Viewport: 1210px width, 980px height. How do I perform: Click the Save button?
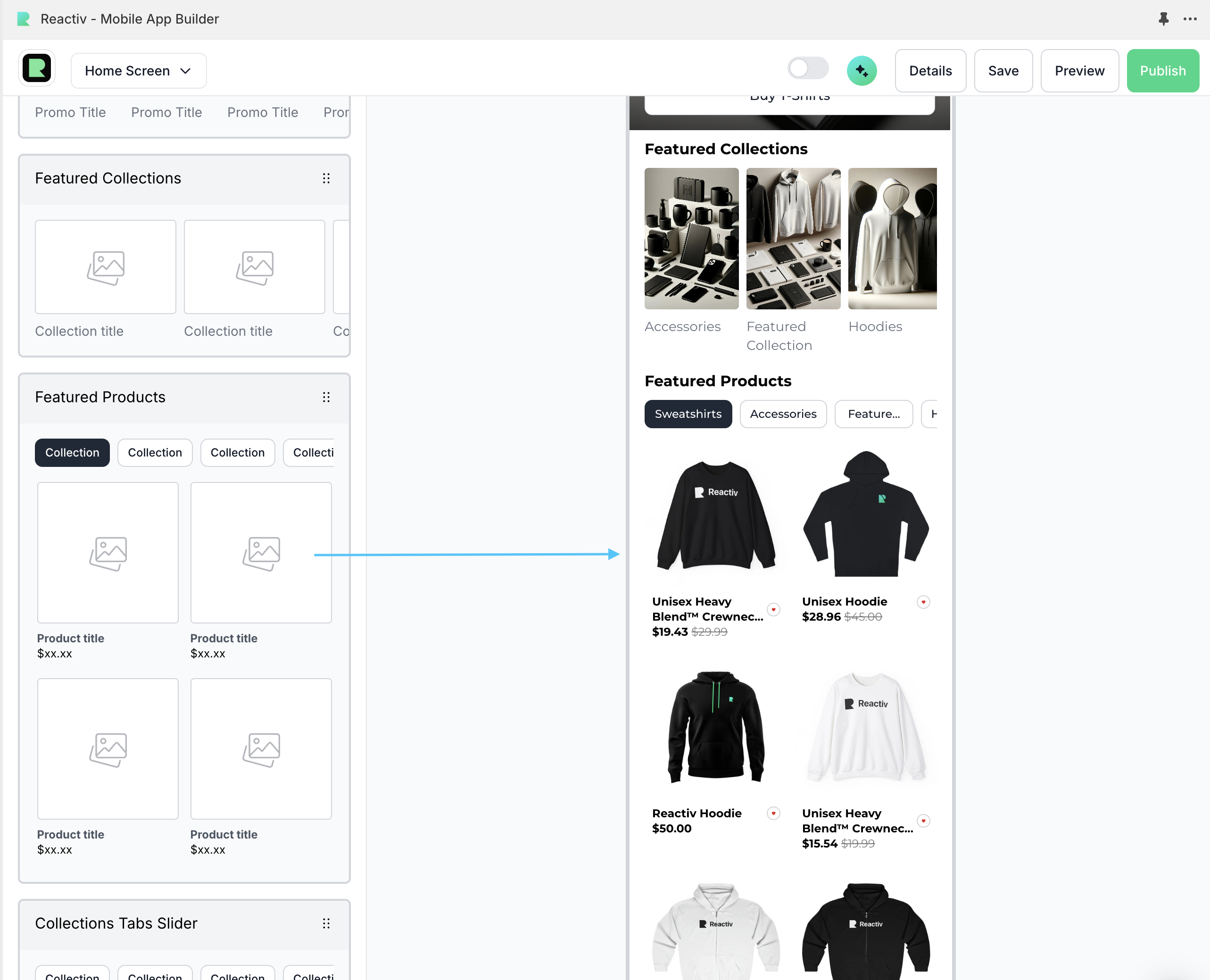tap(1003, 71)
